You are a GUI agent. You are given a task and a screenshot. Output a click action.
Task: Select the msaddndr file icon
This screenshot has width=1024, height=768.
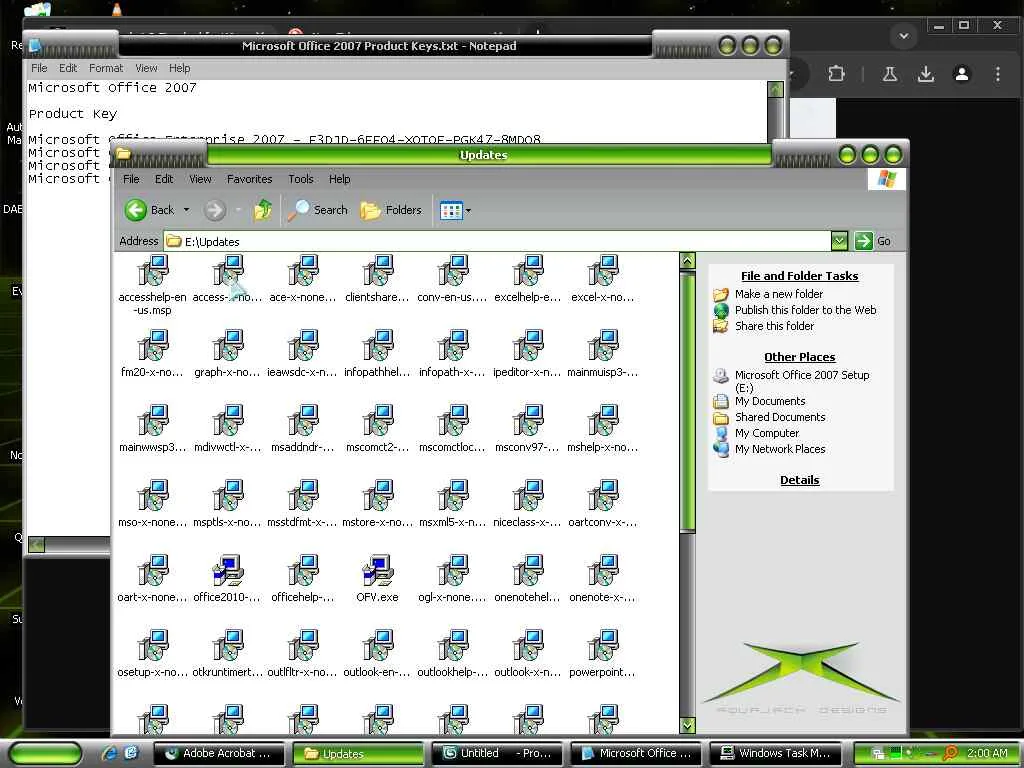303,421
